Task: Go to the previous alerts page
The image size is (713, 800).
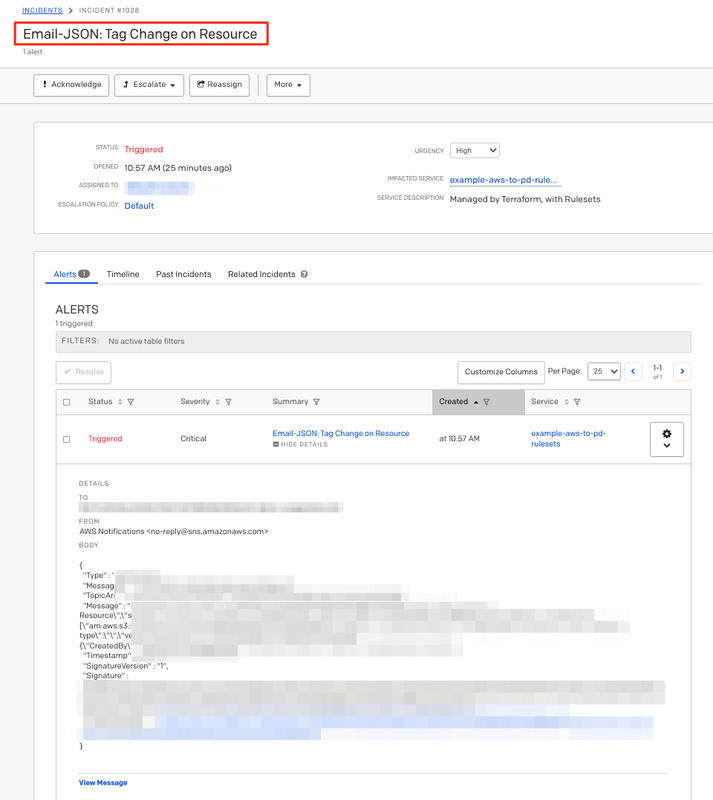Action: coord(633,371)
